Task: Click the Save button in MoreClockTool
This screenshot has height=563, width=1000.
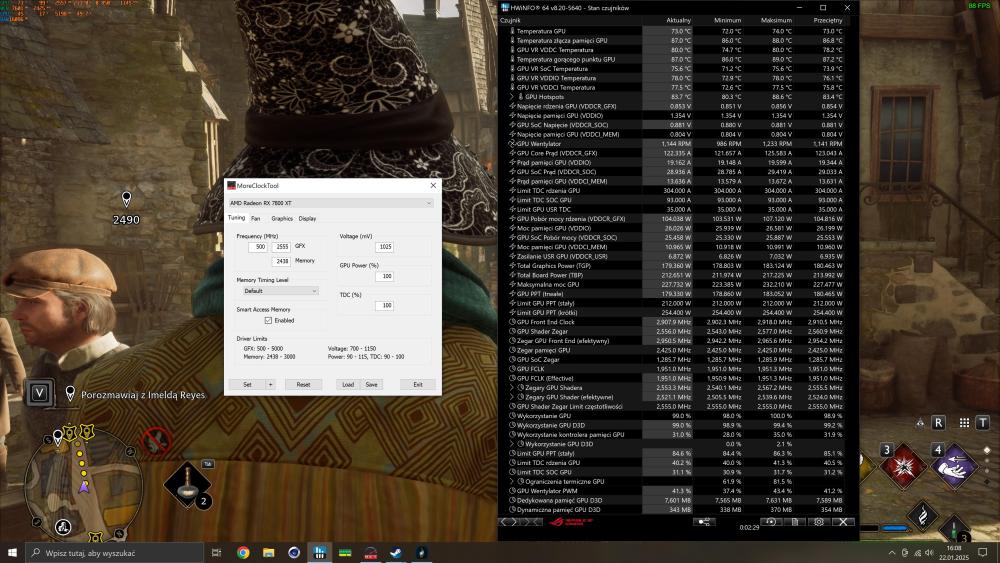Action: pyautogui.click(x=371, y=384)
